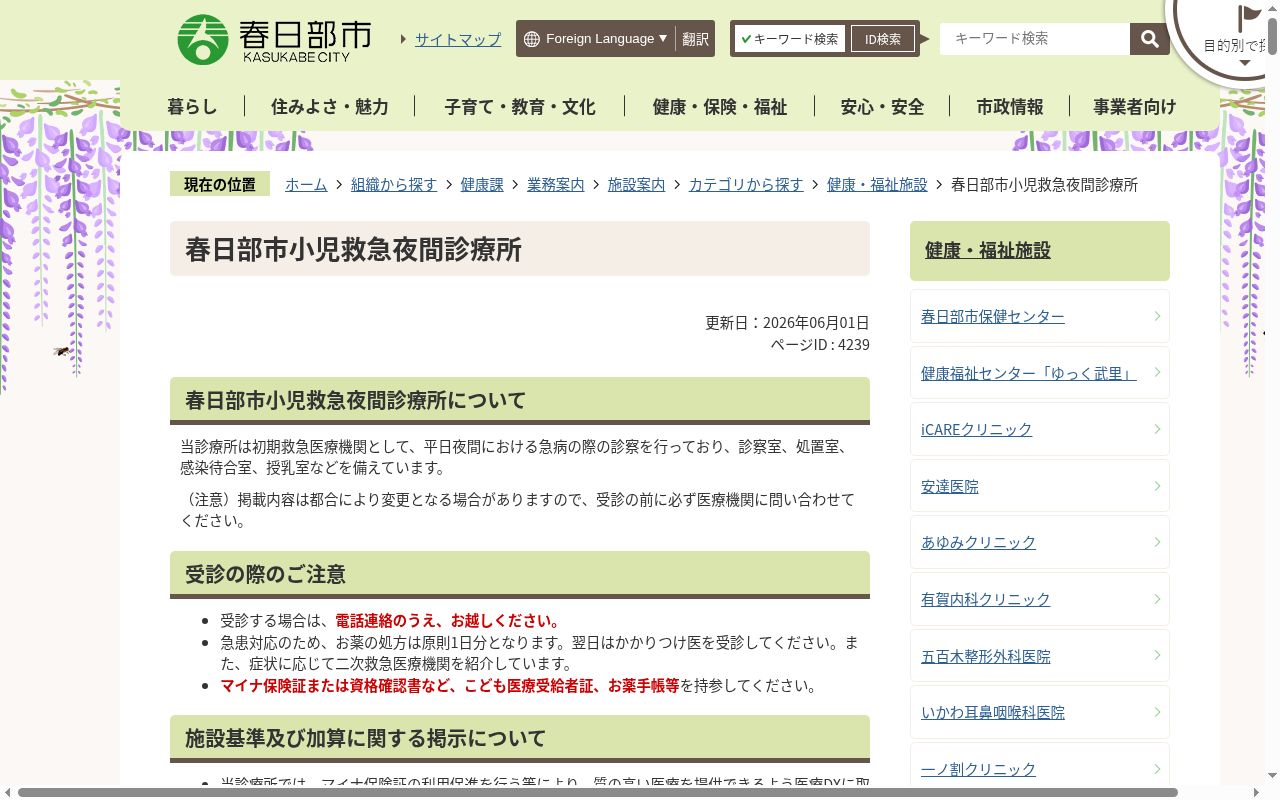
Task: Open the 健康・保険・福祉 menu
Action: pos(720,106)
